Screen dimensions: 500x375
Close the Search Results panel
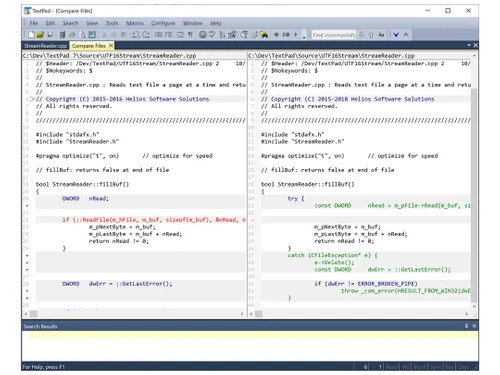474,326
